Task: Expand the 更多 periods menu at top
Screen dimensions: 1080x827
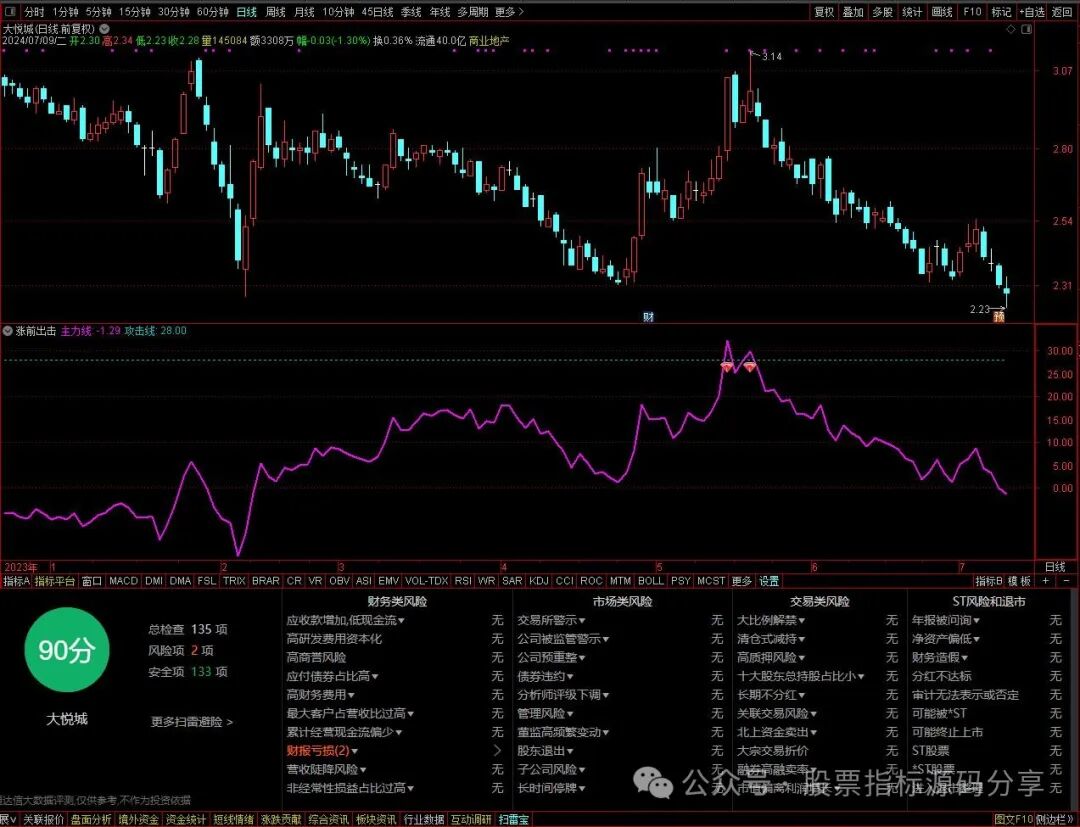Action: [x=509, y=12]
